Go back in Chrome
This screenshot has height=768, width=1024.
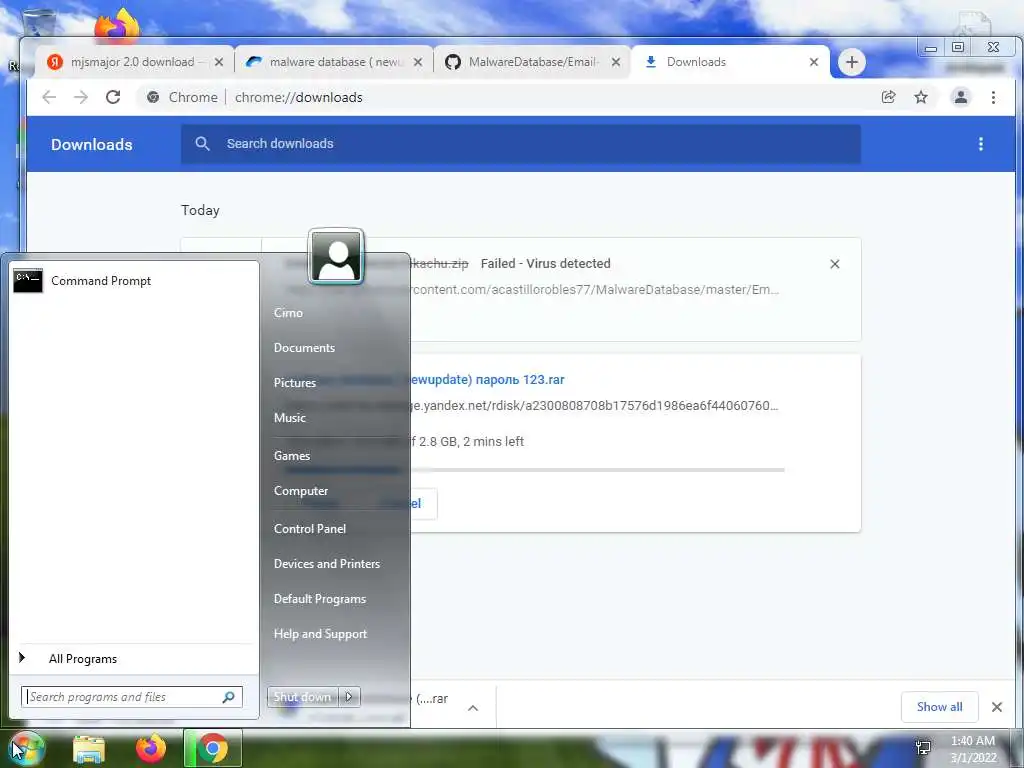(49, 97)
